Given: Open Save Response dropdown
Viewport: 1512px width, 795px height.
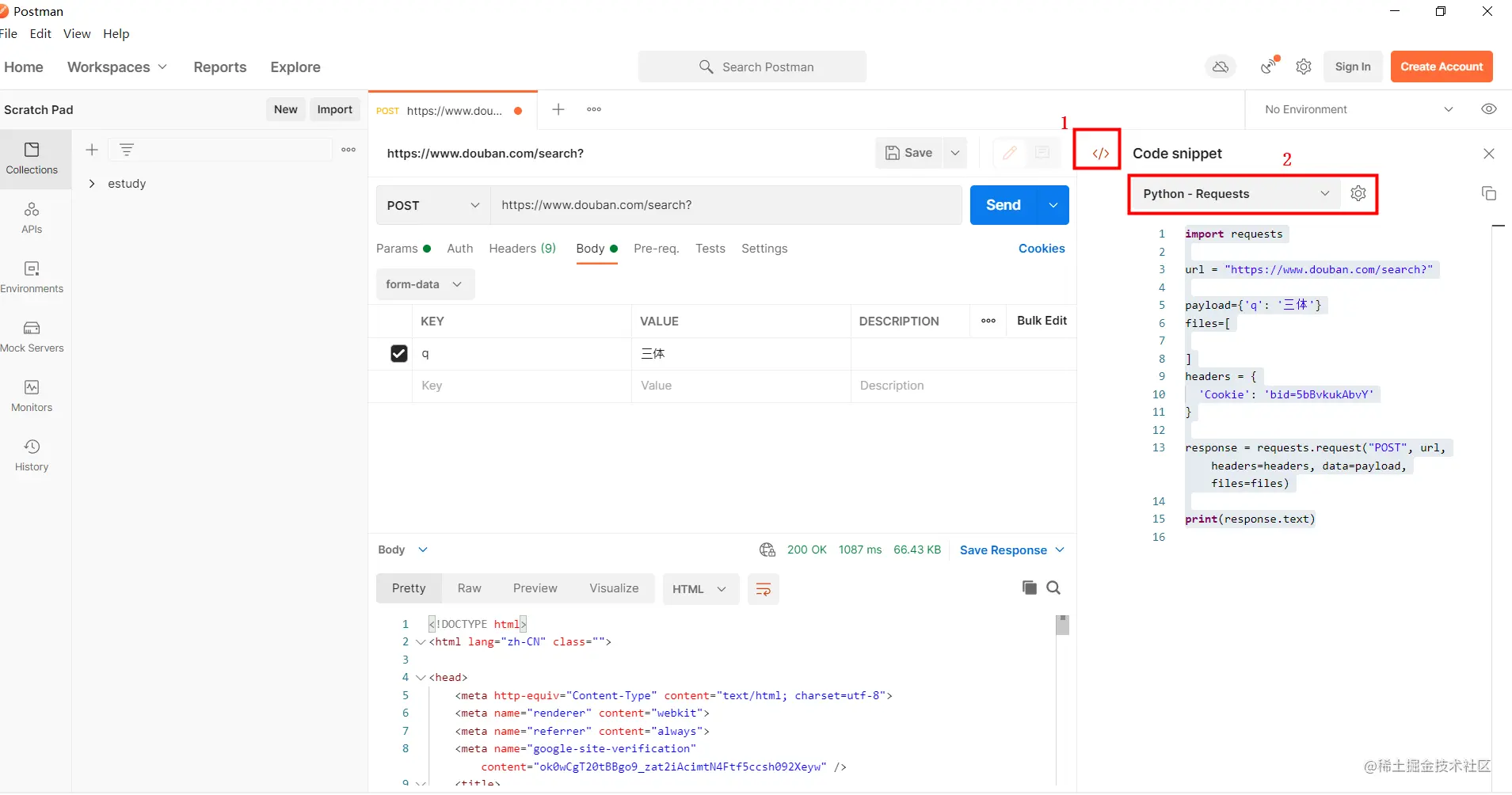Looking at the screenshot, I should 1012,550.
